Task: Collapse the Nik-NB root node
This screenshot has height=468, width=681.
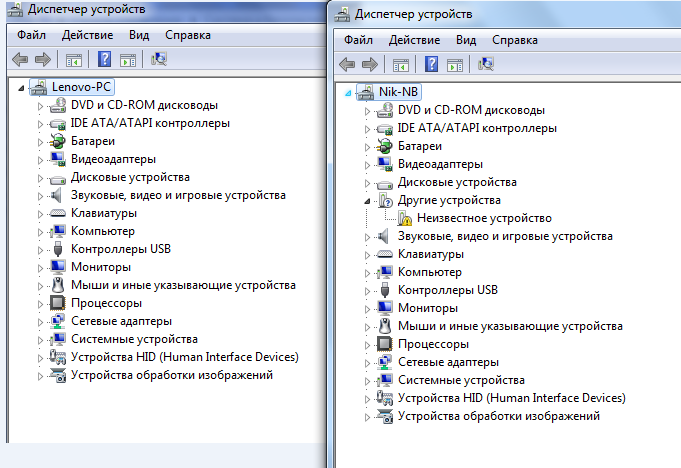Action: pos(348,93)
